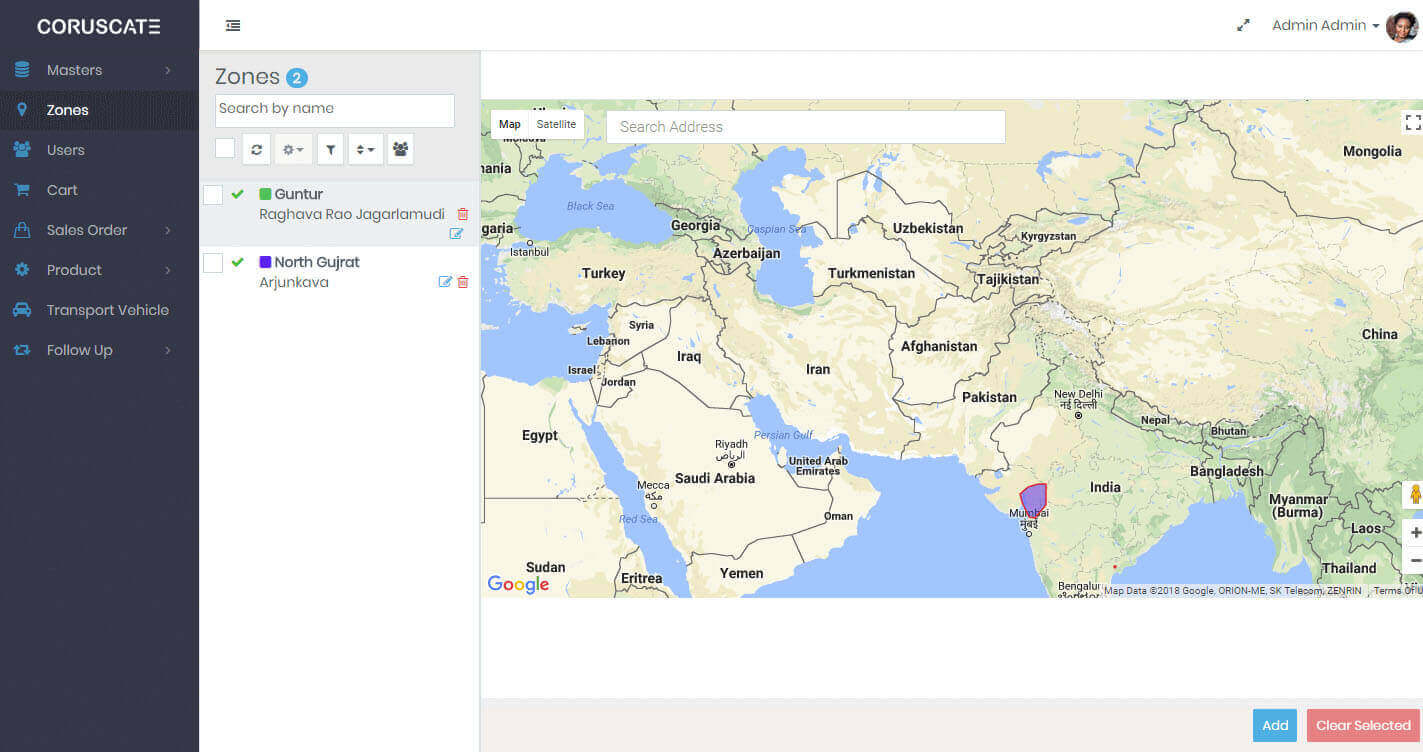
Task: Open the sort order dropdown
Action: (366, 149)
